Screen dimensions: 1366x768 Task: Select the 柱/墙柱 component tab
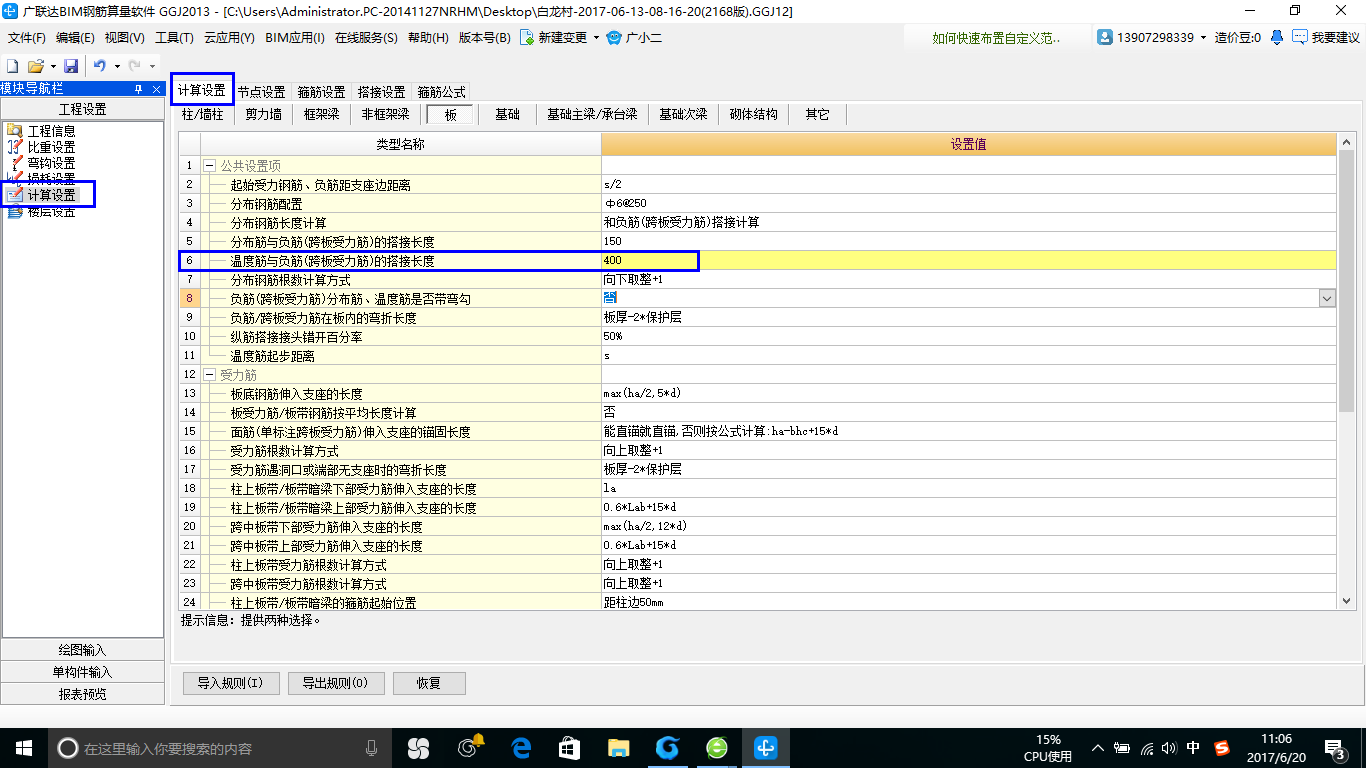(x=202, y=114)
